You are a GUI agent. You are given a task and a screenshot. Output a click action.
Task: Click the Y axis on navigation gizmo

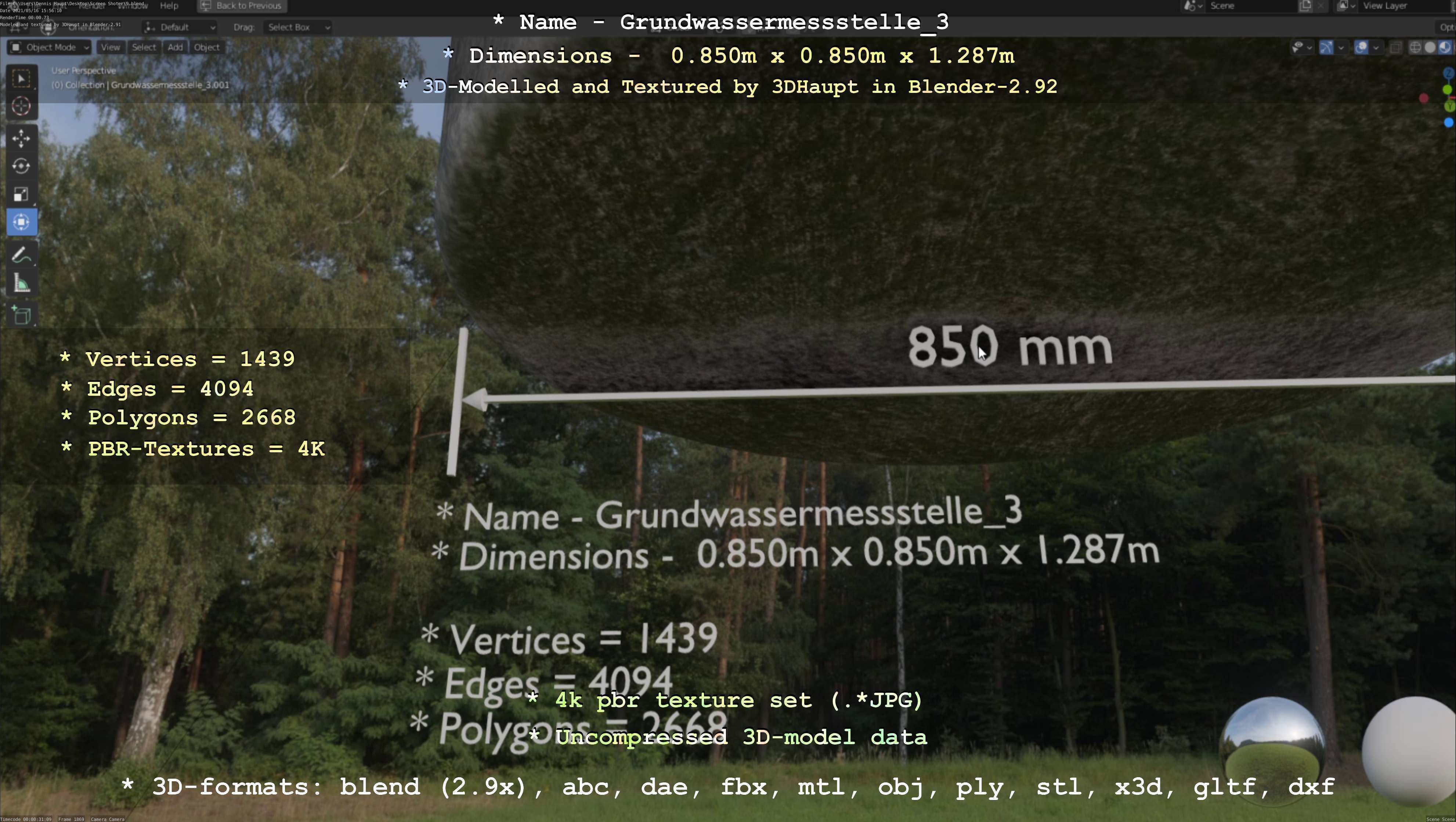(x=1449, y=106)
